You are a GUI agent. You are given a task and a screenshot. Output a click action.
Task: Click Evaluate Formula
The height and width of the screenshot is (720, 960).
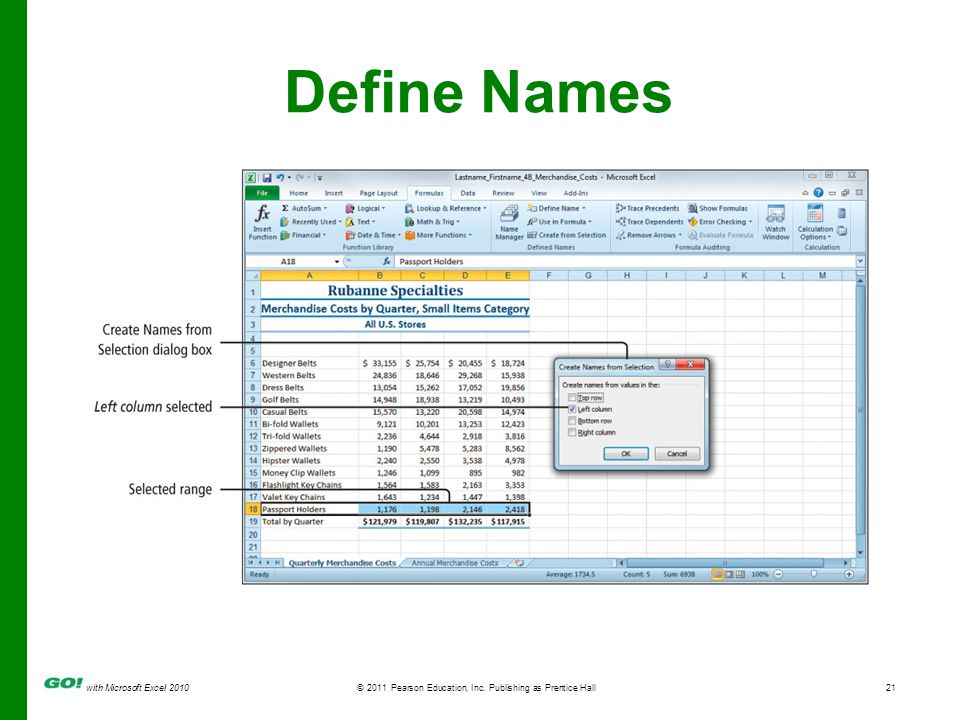pyautogui.click(x=721, y=235)
